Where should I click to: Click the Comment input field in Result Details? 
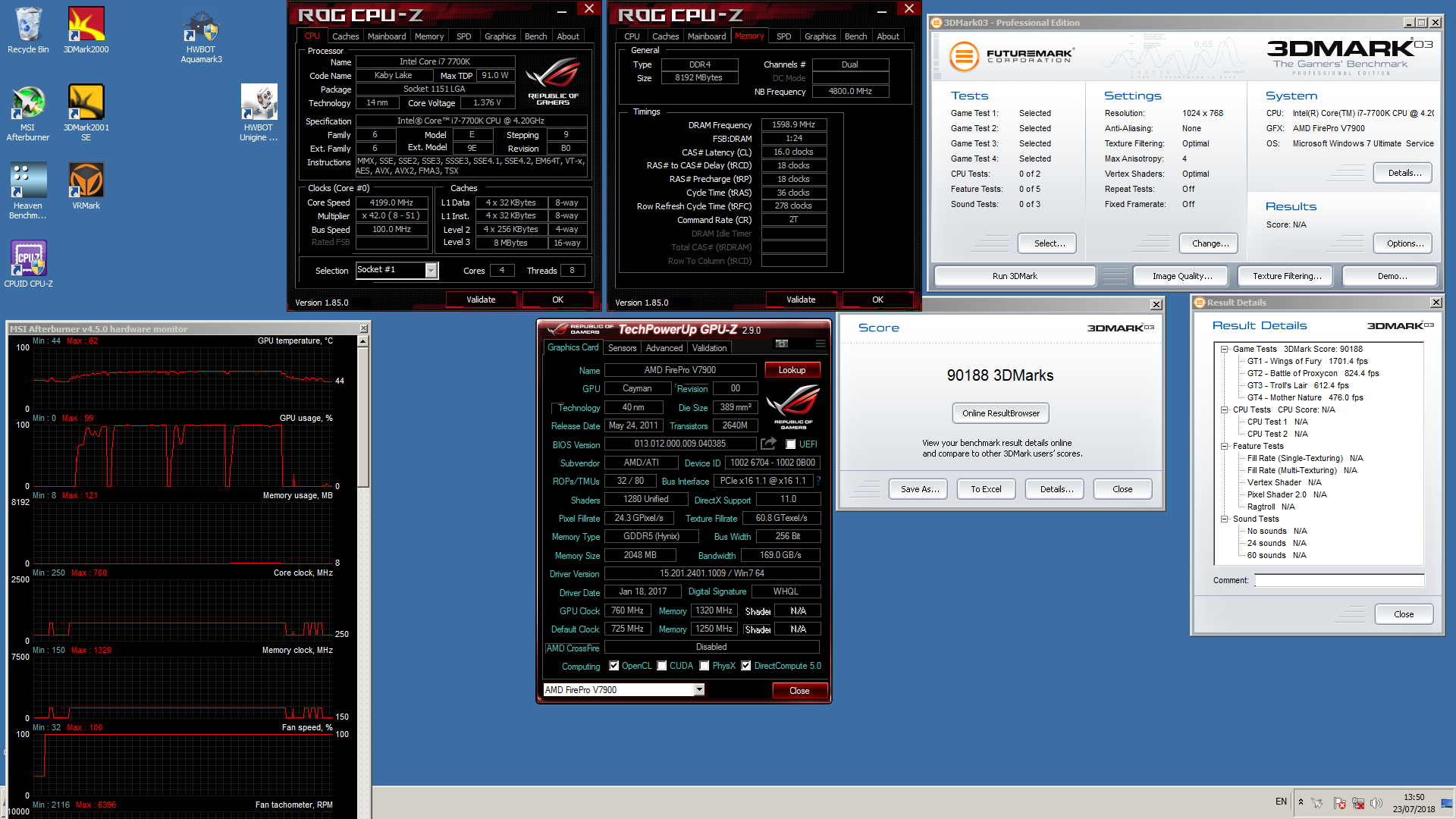(x=1339, y=581)
